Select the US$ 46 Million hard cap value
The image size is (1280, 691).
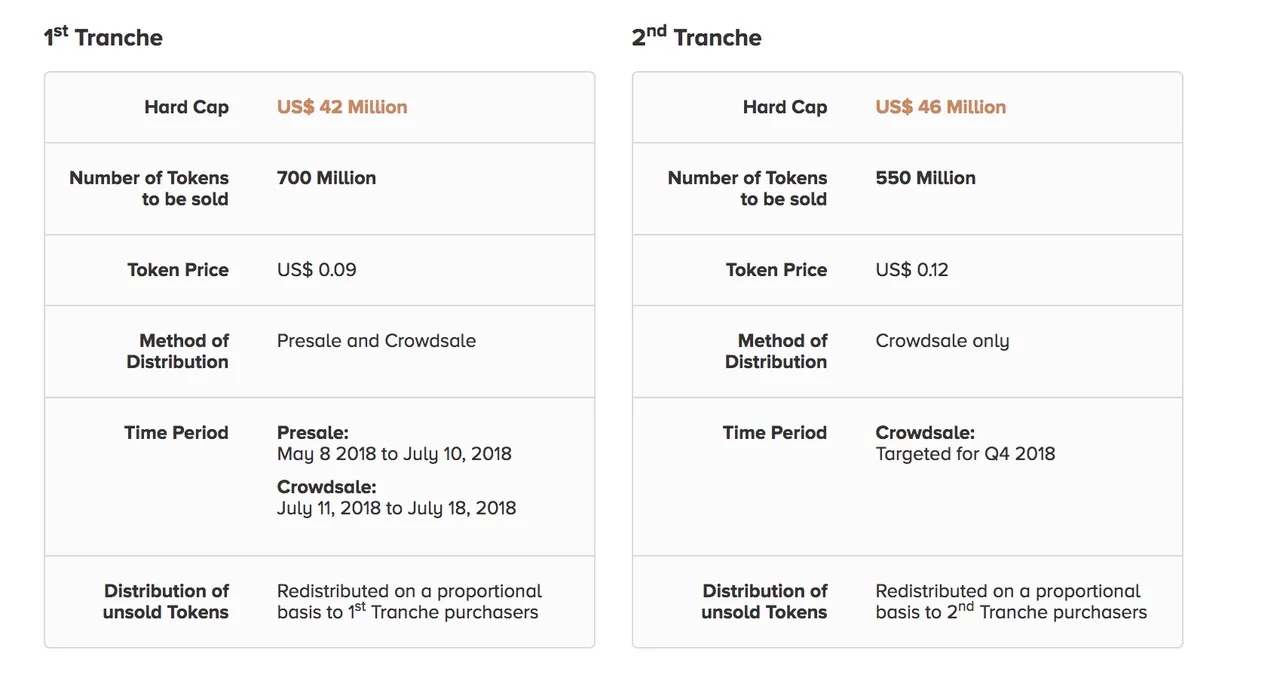tap(941, 107)
